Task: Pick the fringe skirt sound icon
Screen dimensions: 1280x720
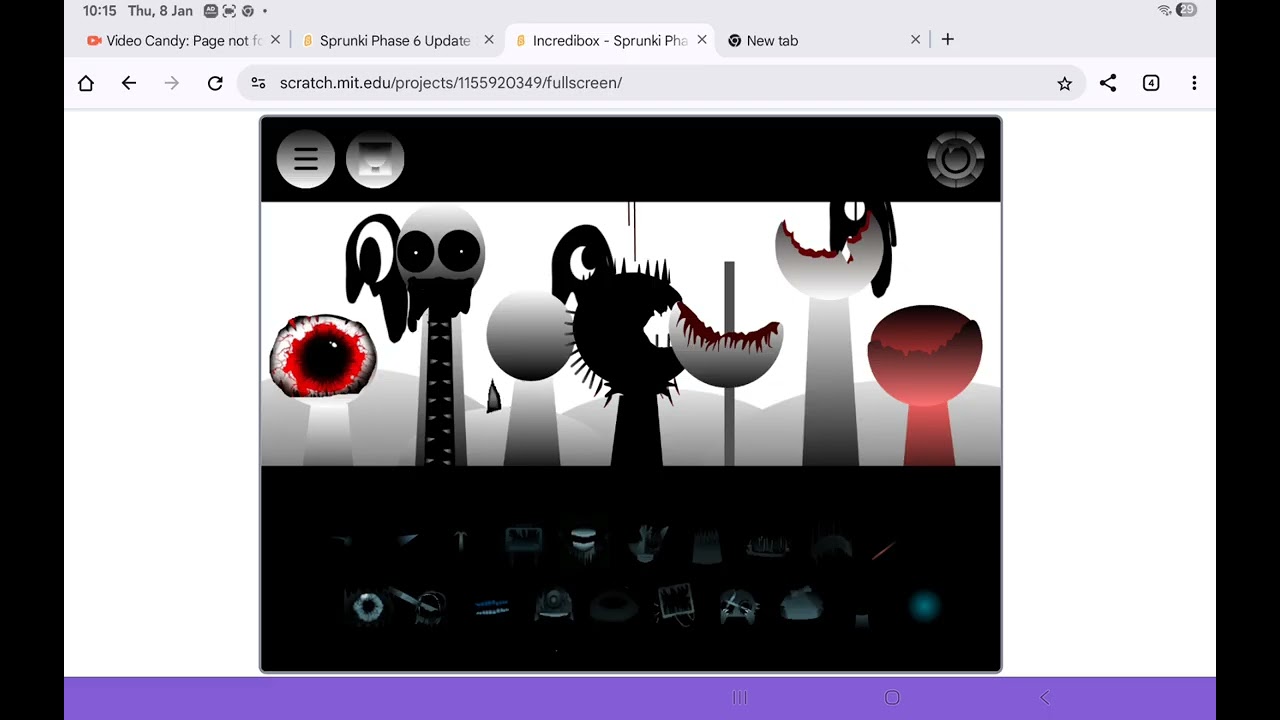Action: 707,546
